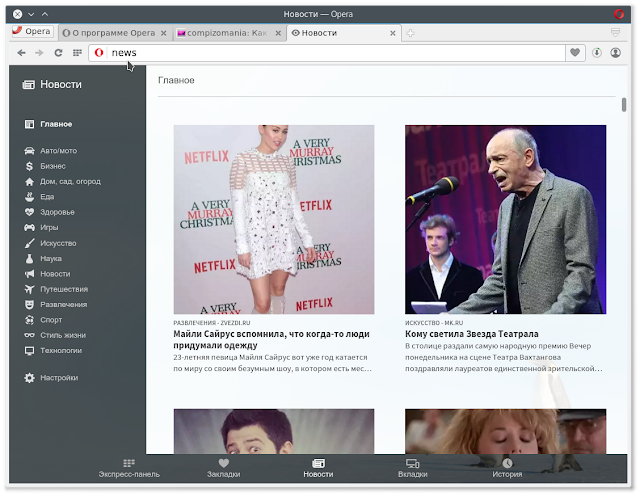Open the blonde woman article thumbnail

505,431
